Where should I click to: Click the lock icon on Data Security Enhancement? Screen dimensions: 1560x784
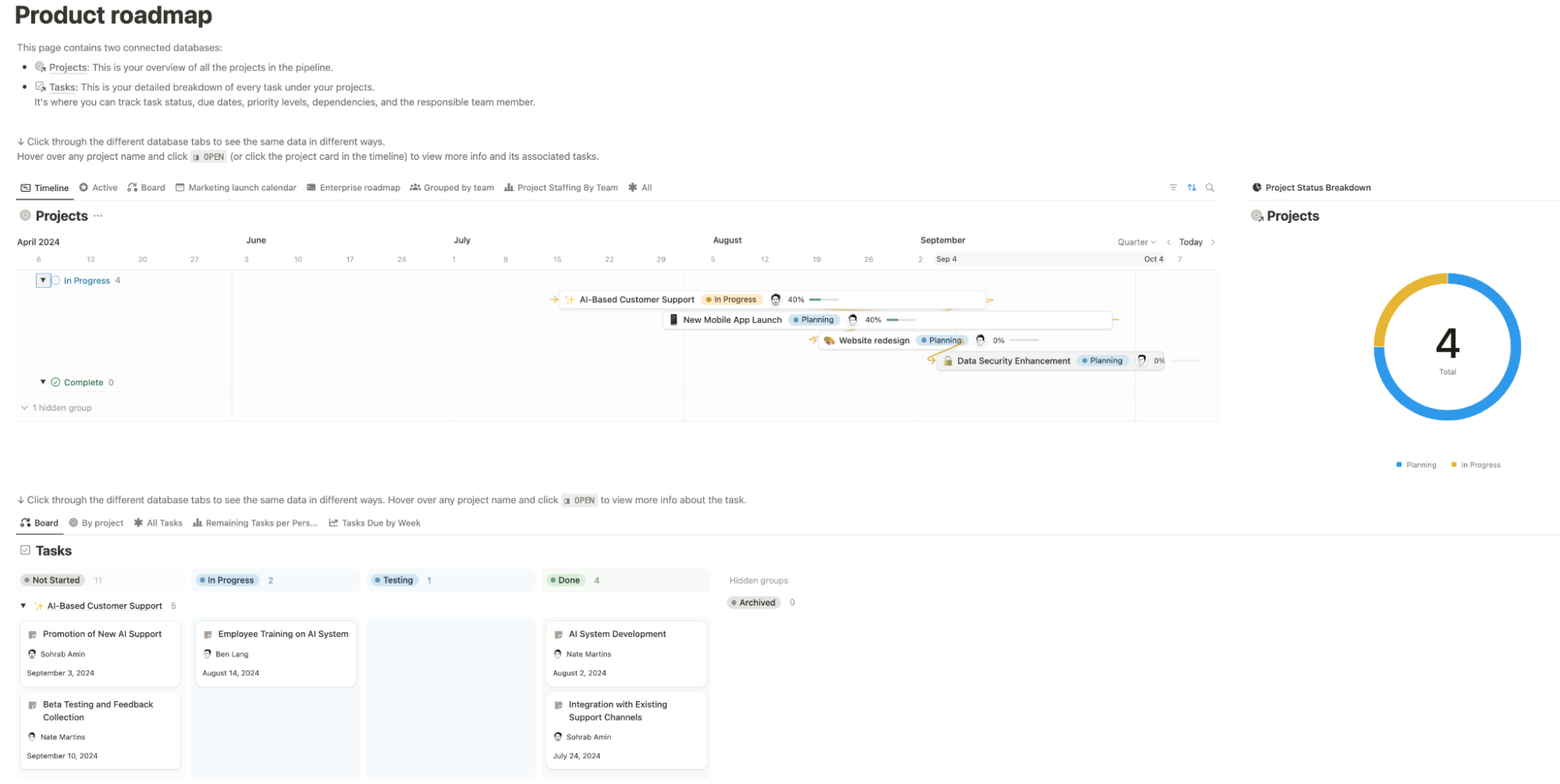pos(947,361)
